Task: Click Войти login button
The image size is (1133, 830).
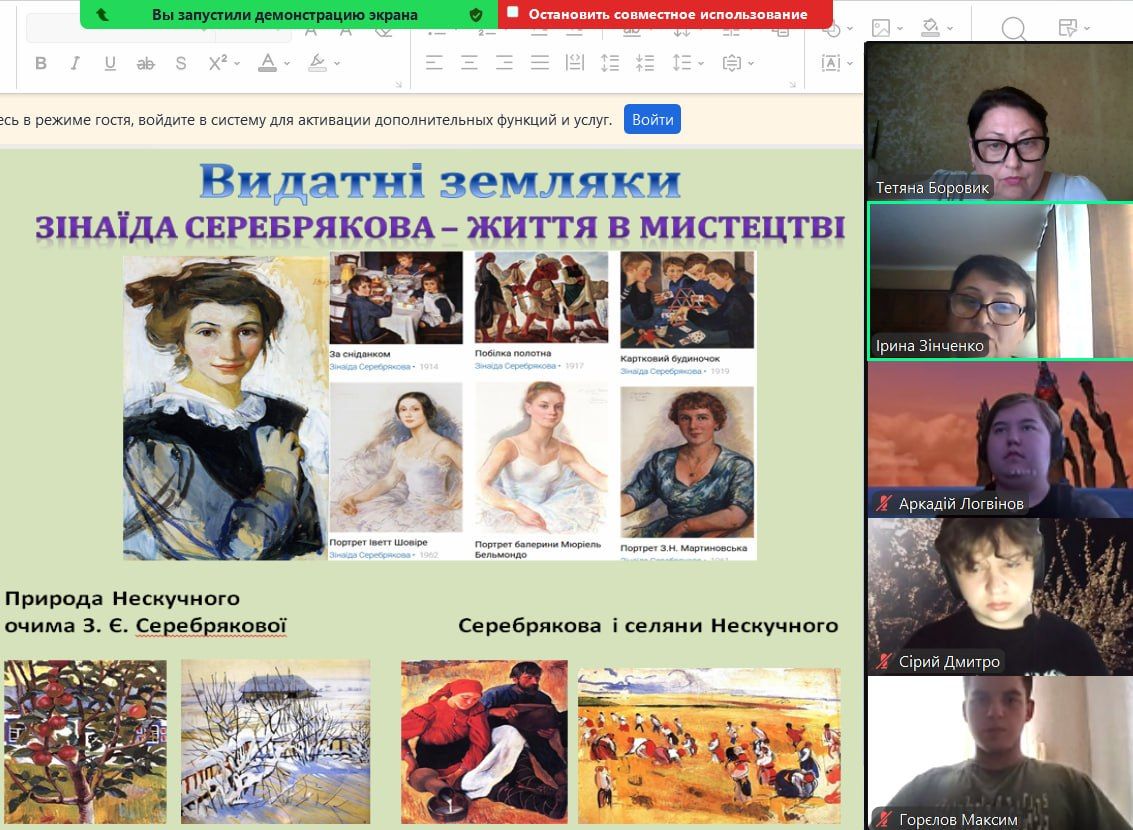Action: [652, 119]
